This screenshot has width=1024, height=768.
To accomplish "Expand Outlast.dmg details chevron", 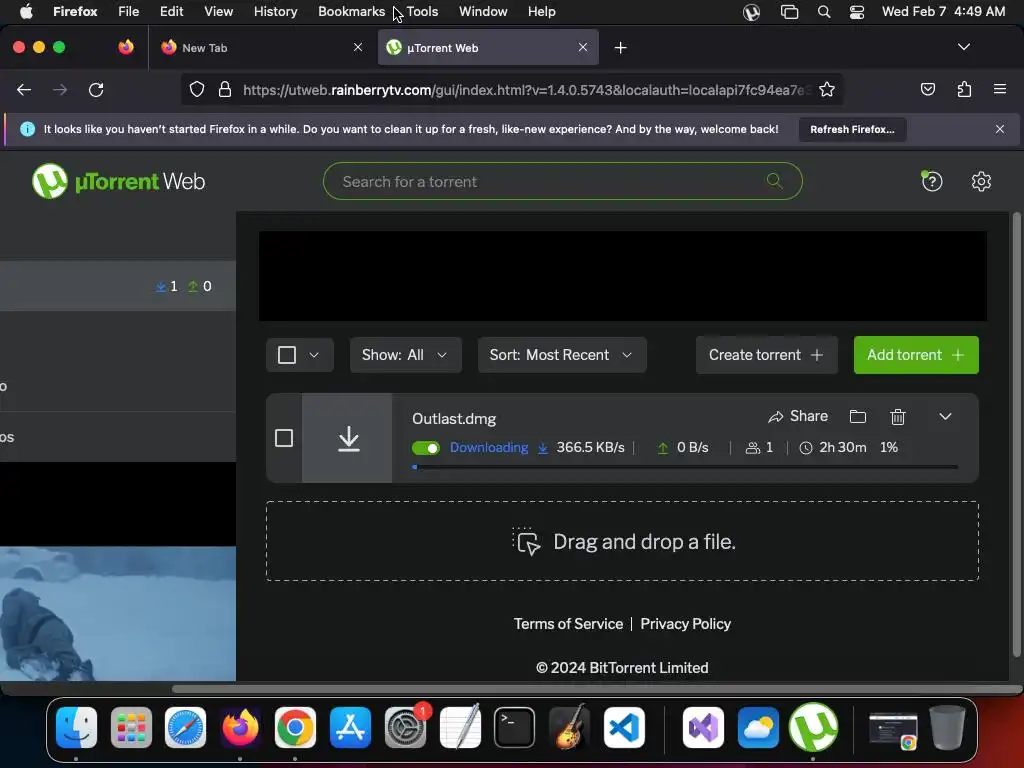I will point(945,417).
